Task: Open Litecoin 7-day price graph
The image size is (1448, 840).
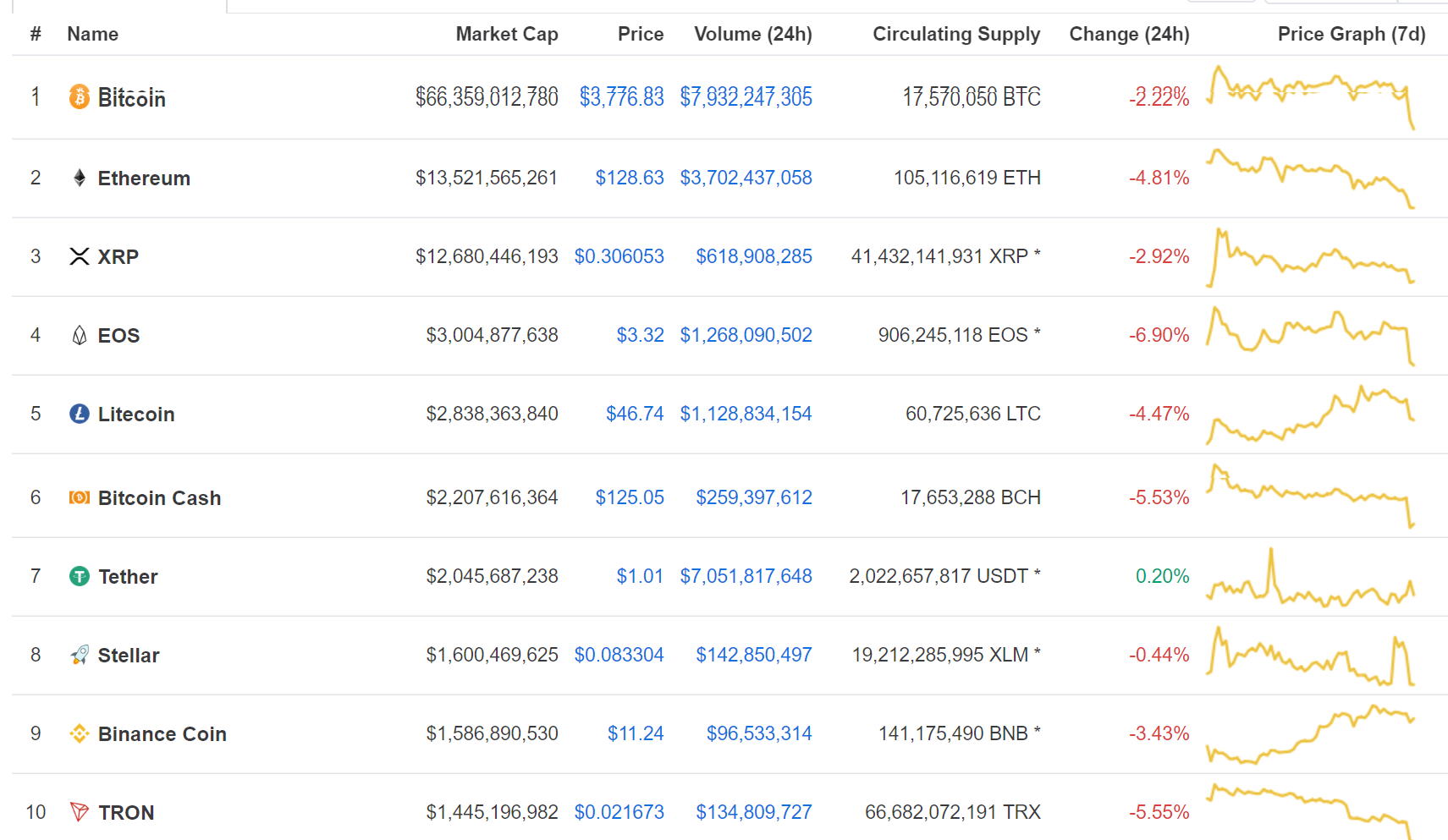Action: click(1310, 414)
